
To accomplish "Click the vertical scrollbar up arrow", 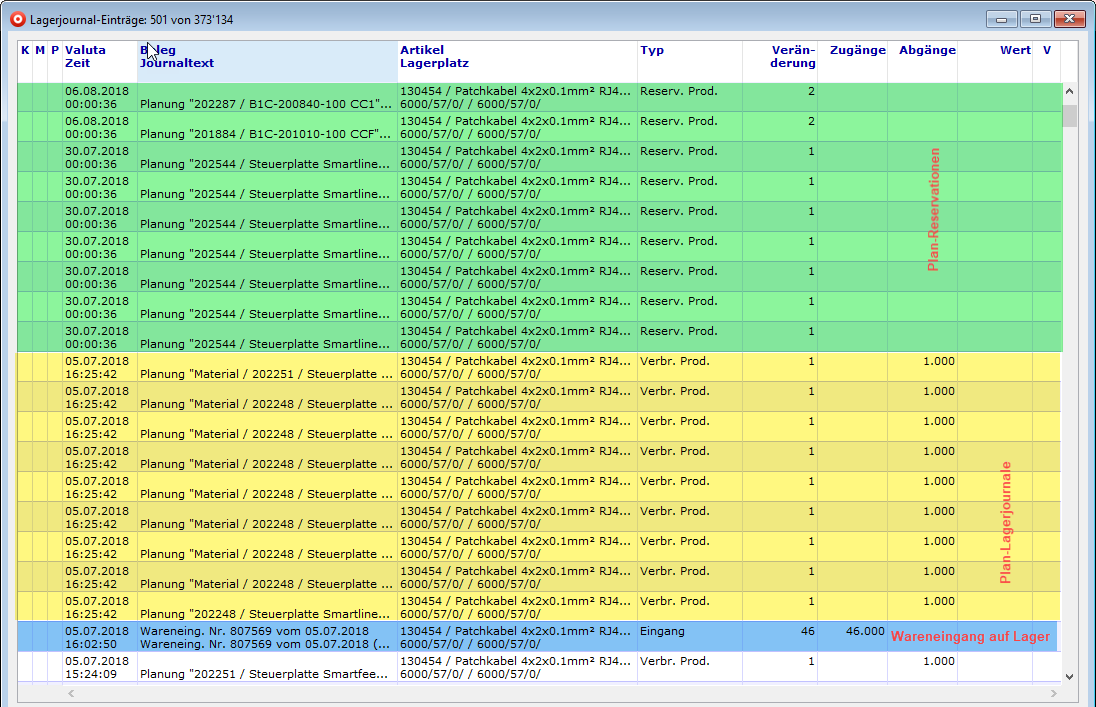I will click(1069, 91).
